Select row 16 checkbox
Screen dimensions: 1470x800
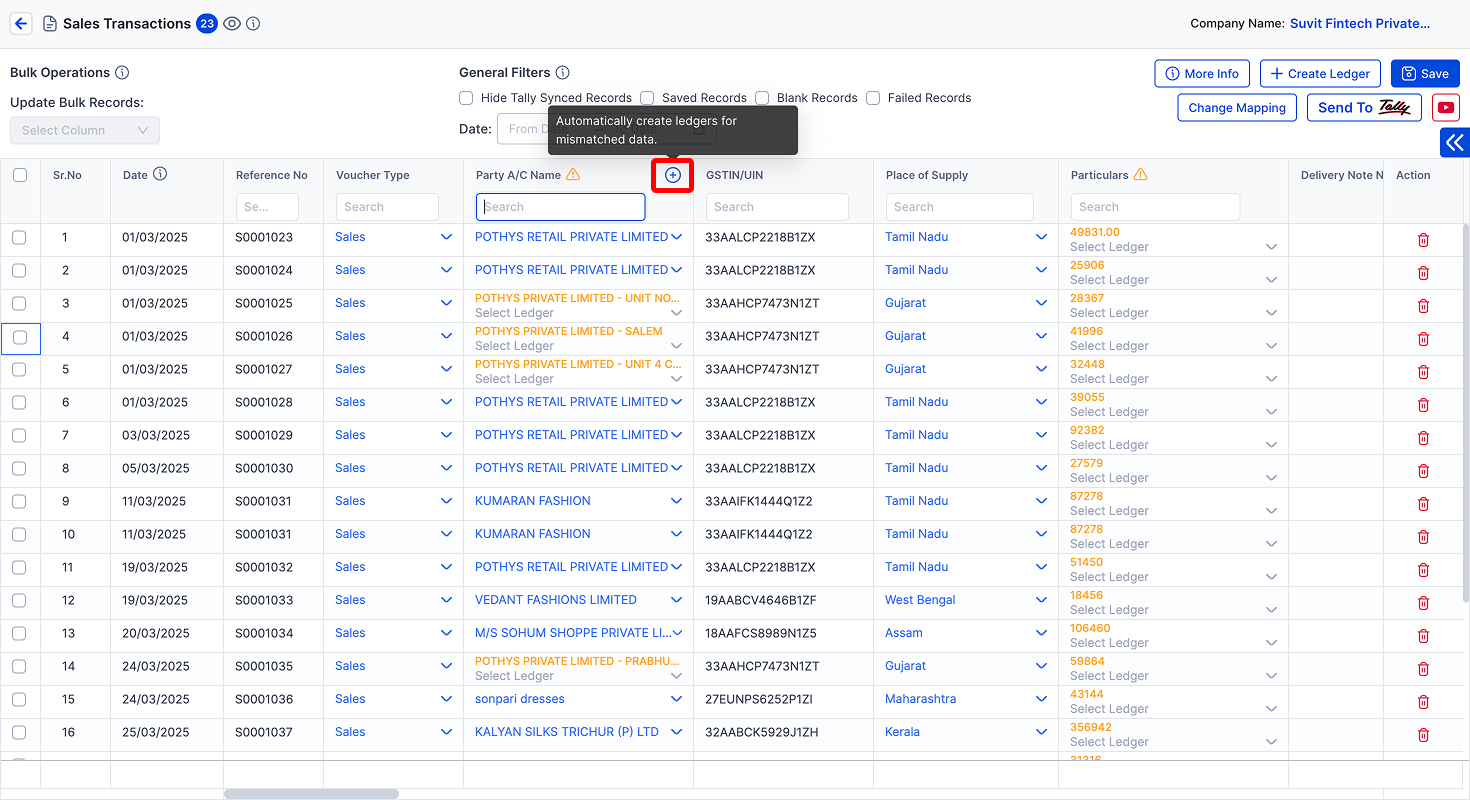pos(19,732)
